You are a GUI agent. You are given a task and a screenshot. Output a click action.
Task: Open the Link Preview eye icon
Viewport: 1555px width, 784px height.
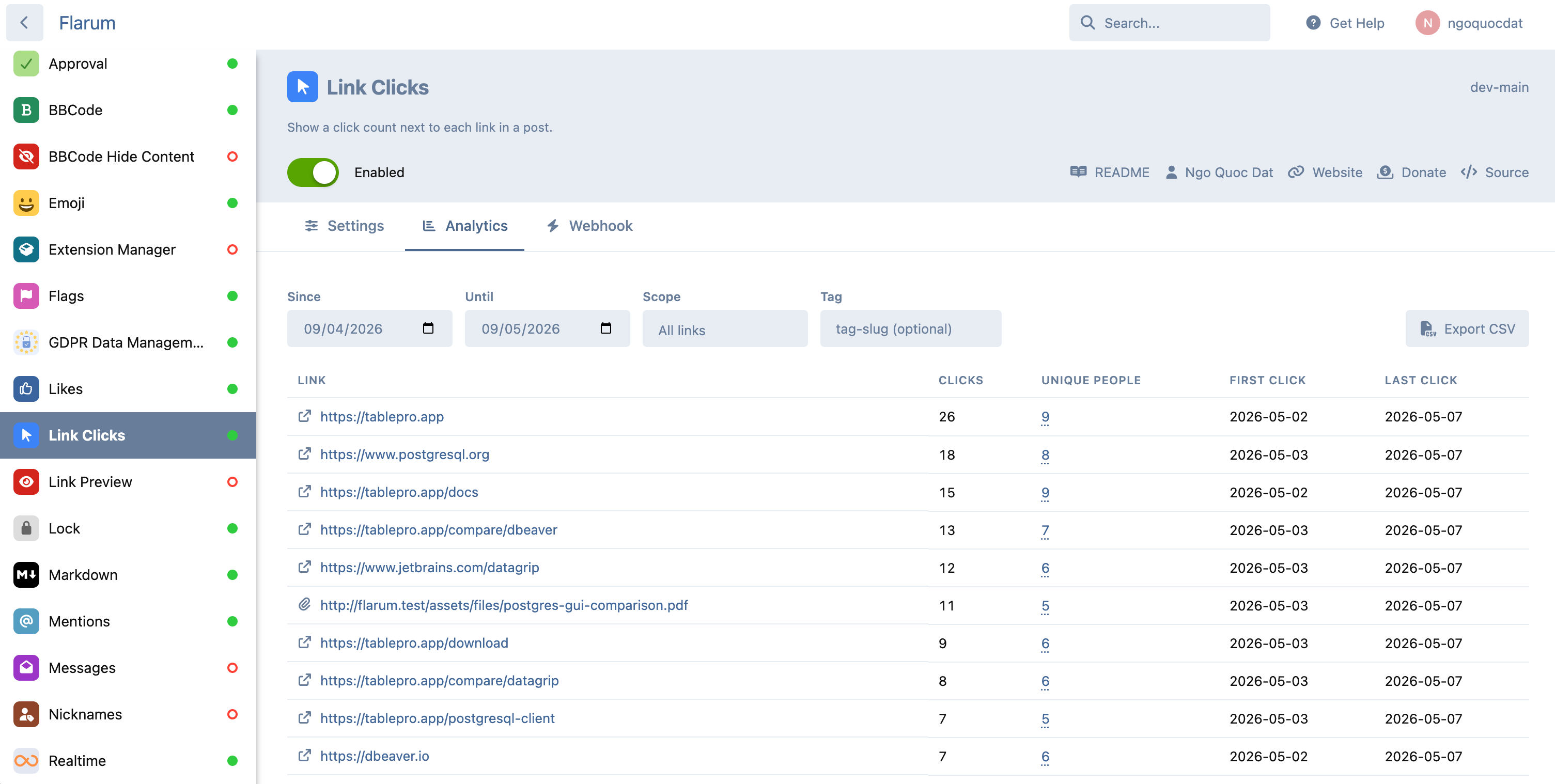[26, 482]
